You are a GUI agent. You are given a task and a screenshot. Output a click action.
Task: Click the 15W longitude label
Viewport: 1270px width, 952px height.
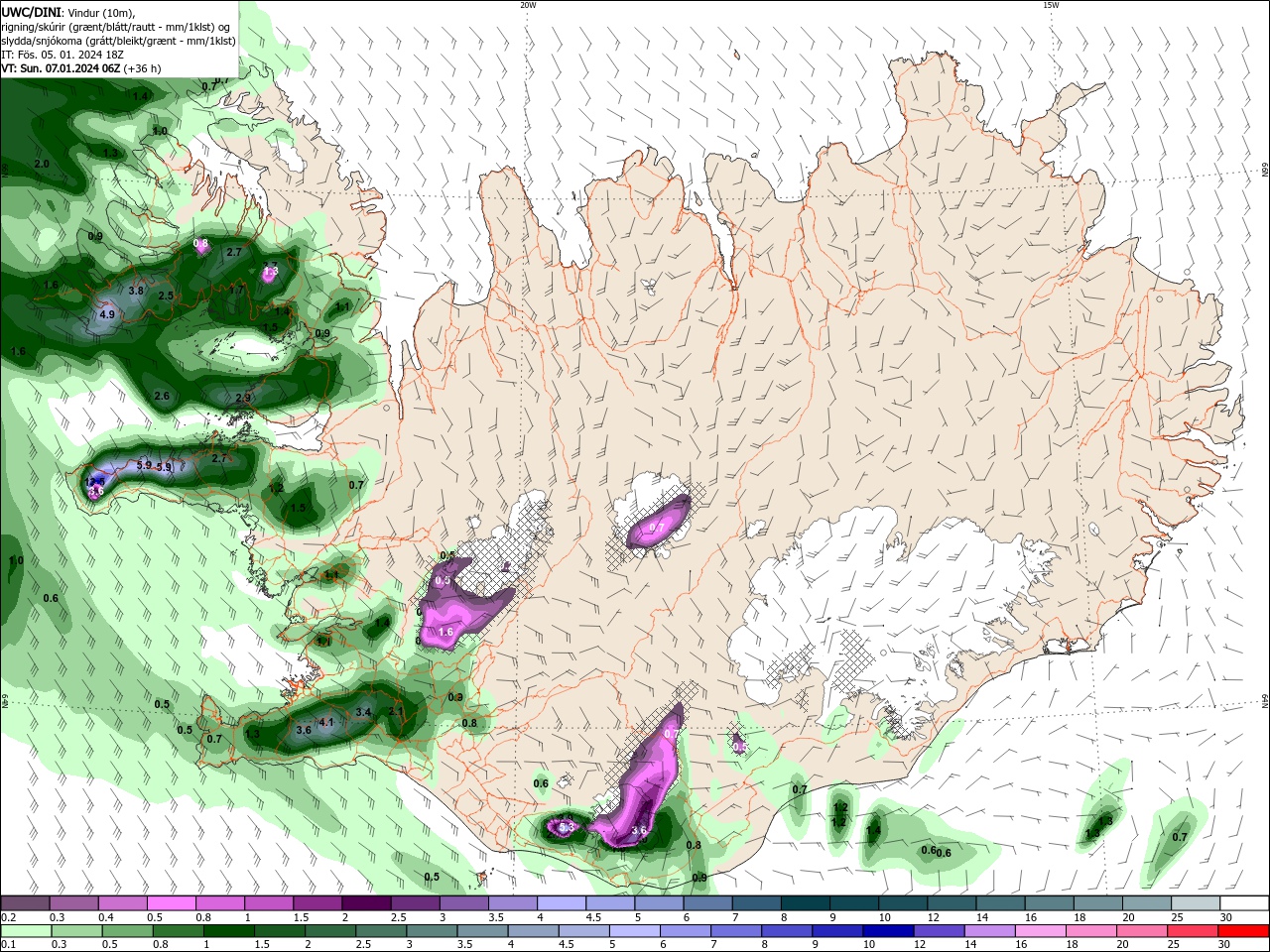point(1050,5)
